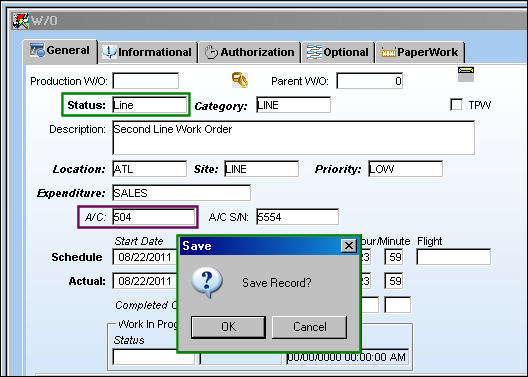The height and width of the screenshot is (377, 528).
Task: Click the gold chain link icon
Action: [x=240, y=80]
